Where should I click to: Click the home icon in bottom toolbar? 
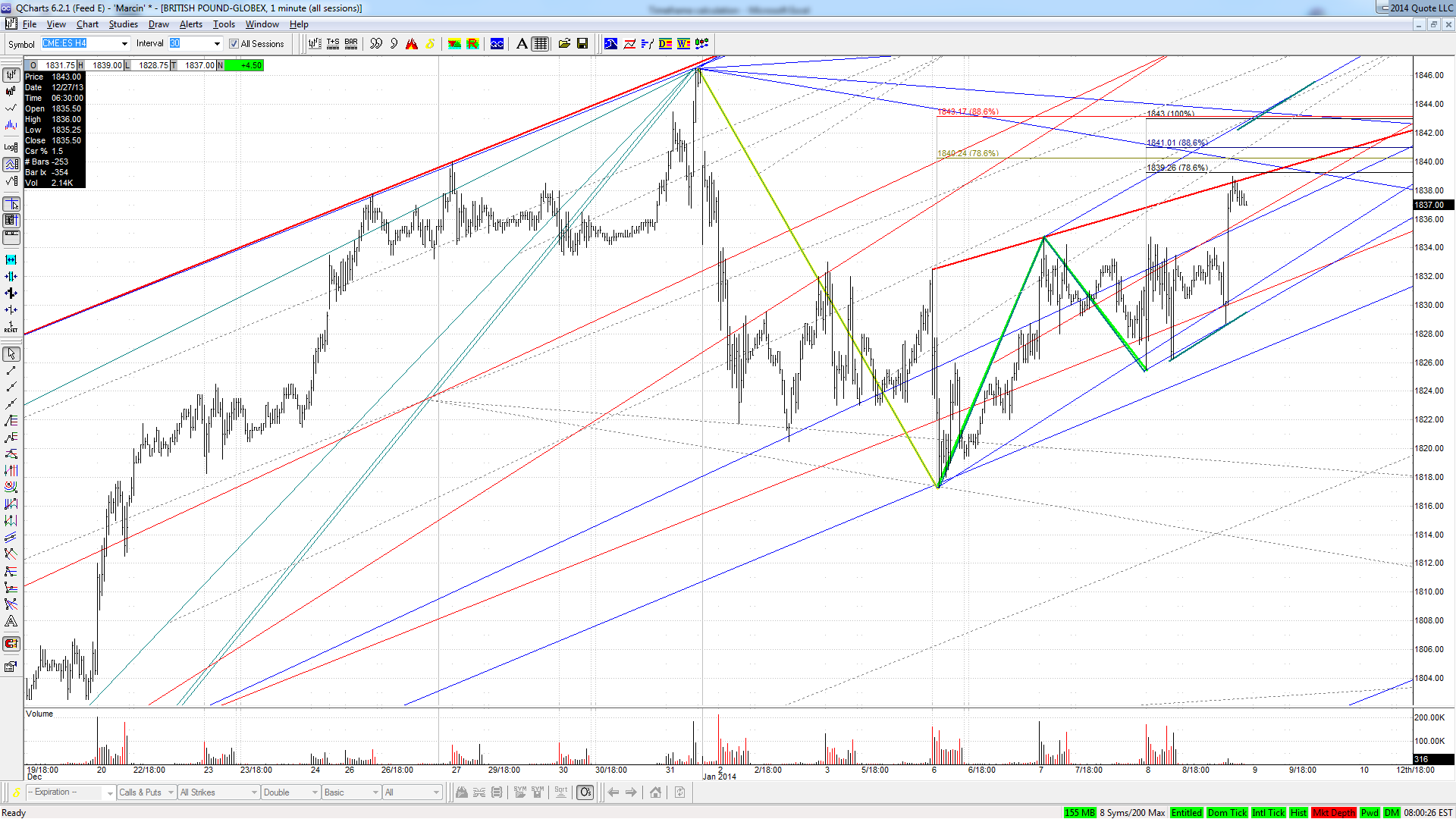[655, 792]
